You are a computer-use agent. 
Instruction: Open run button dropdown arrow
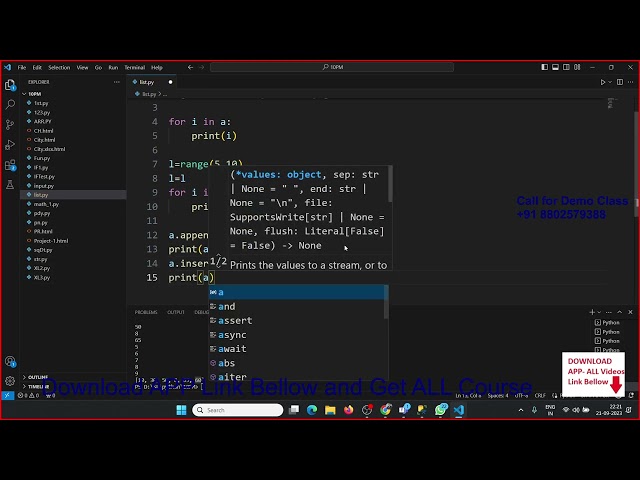[610, 82]
